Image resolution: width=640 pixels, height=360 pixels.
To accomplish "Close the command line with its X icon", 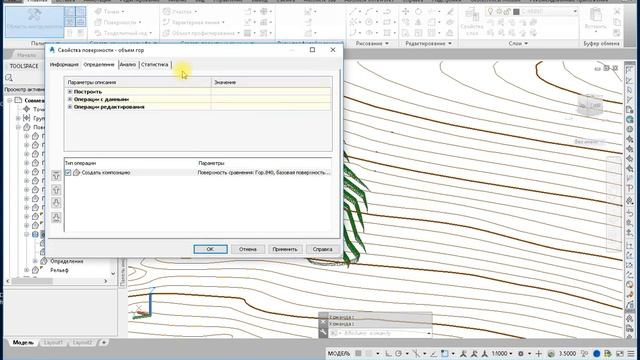I will point(323,322).
